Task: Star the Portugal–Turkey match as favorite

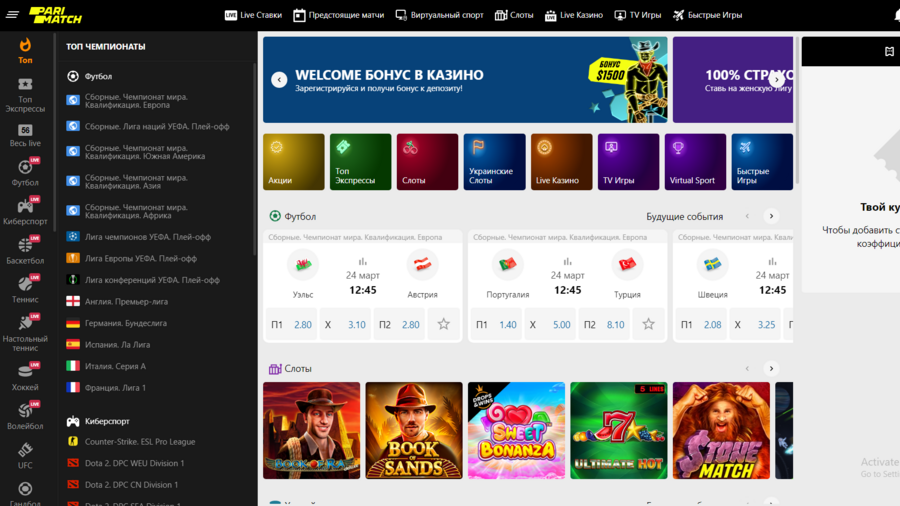Action: tap(648, 324)
